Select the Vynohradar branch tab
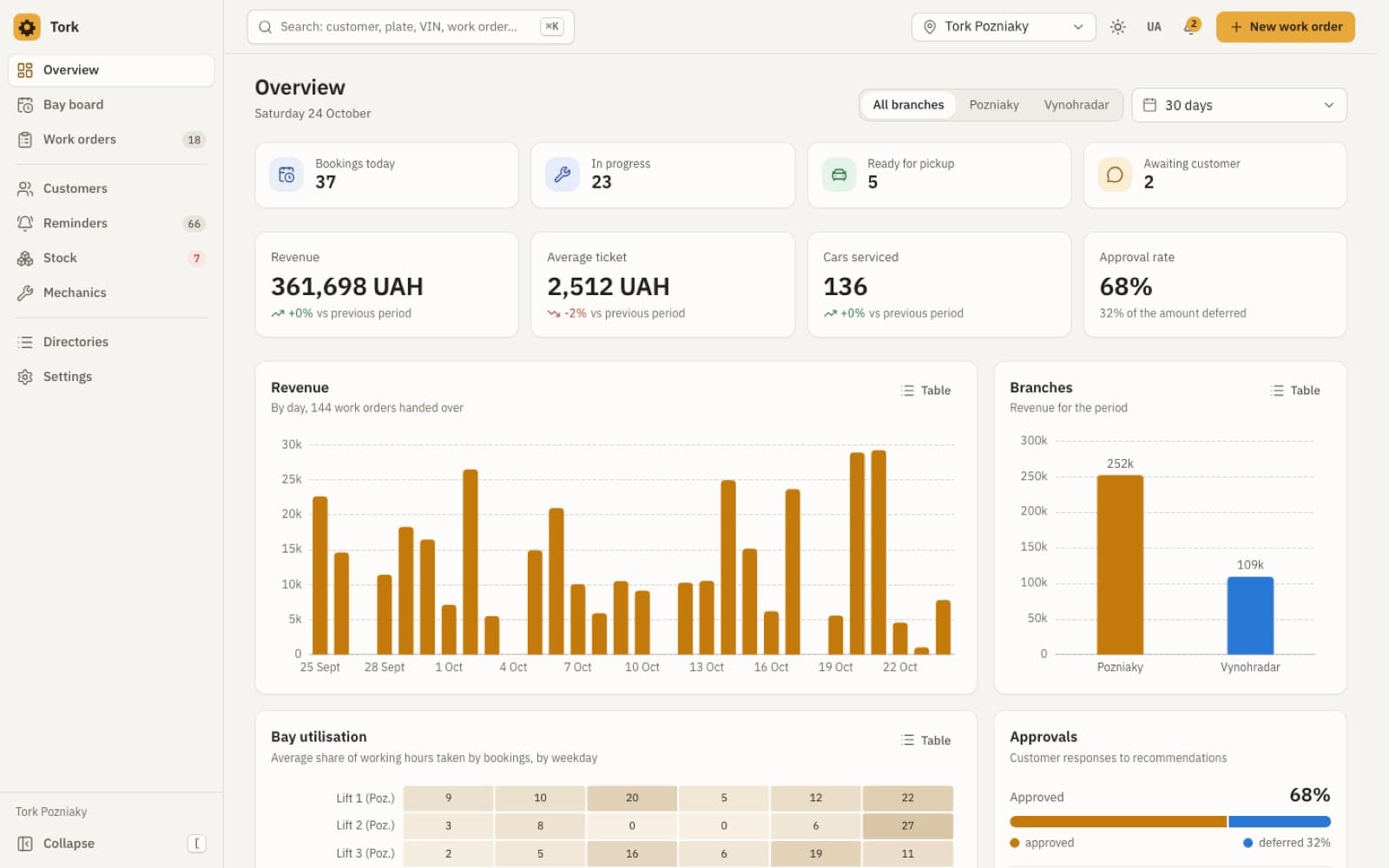1389x868 pixels. pos(1076,105)
